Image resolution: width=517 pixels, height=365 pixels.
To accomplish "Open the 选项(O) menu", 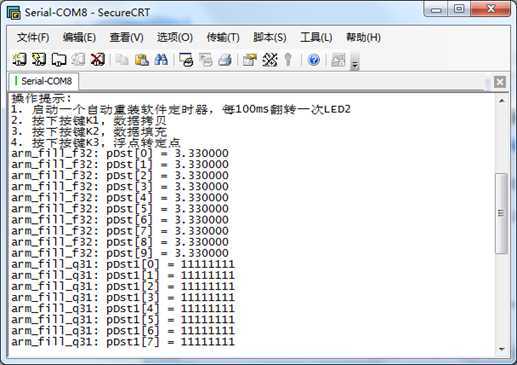I will [x=175, y=37].
